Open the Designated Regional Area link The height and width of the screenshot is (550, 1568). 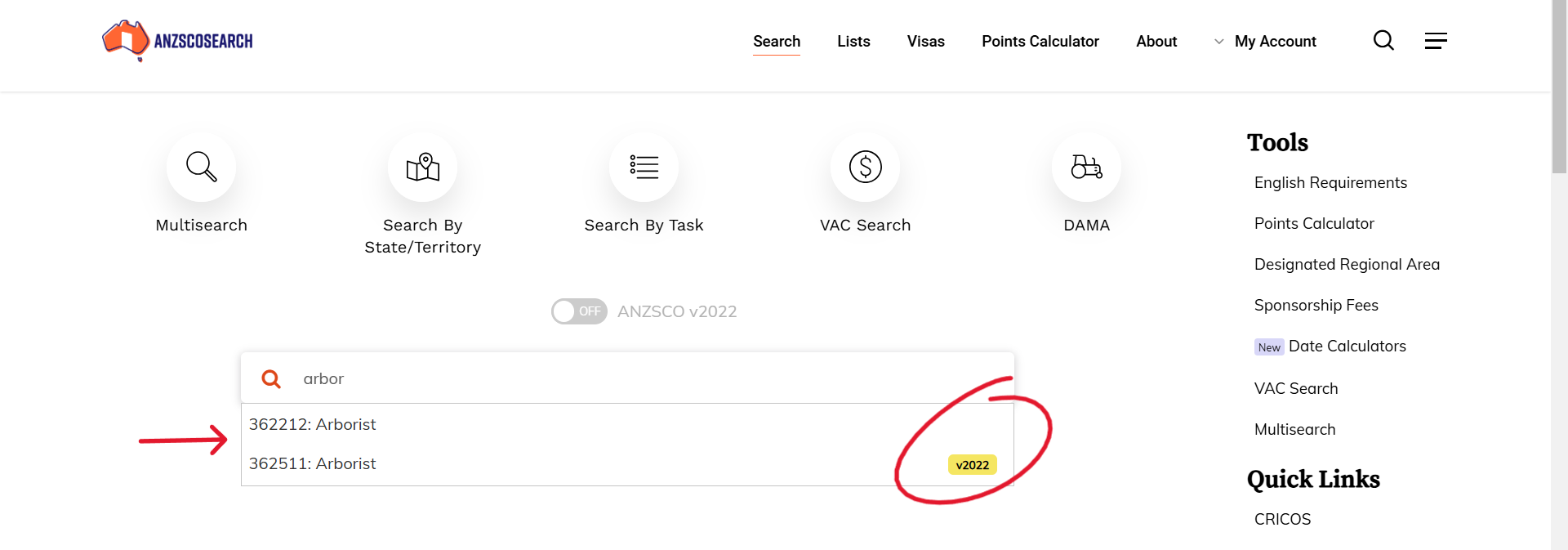point(1347,265)
